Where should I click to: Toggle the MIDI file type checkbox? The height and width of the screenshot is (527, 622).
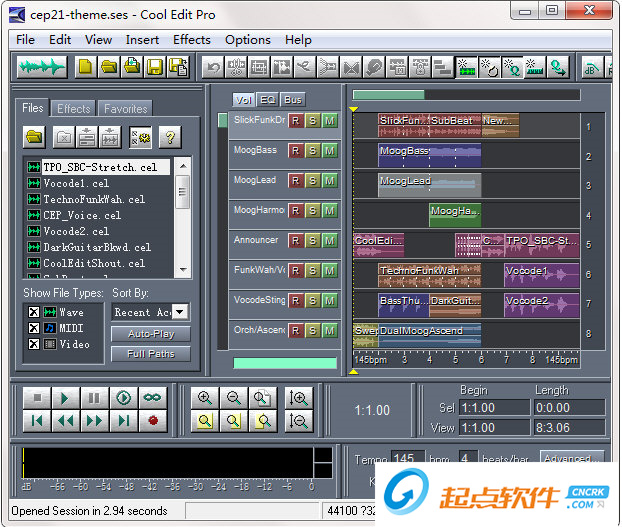[x=34, y=328]
